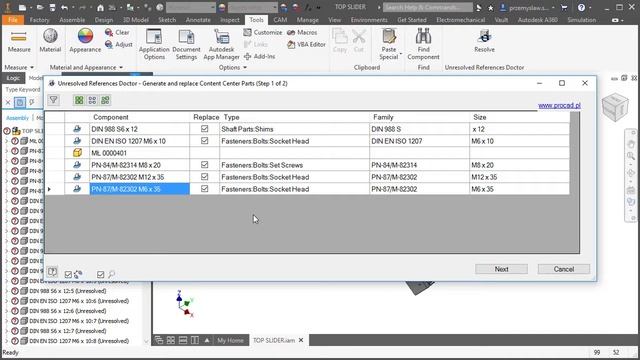Screen dimensions: 640x360
Task: Open the Material browser
Action: click(x=50, y=41)
